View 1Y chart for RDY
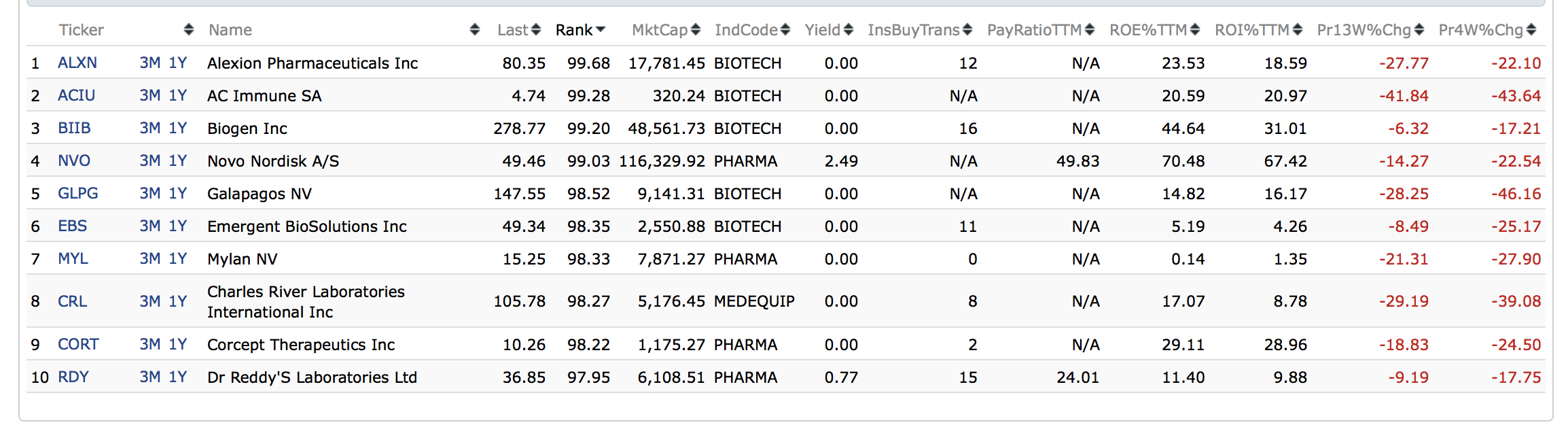1568x442 pixels. pos(178,377)
